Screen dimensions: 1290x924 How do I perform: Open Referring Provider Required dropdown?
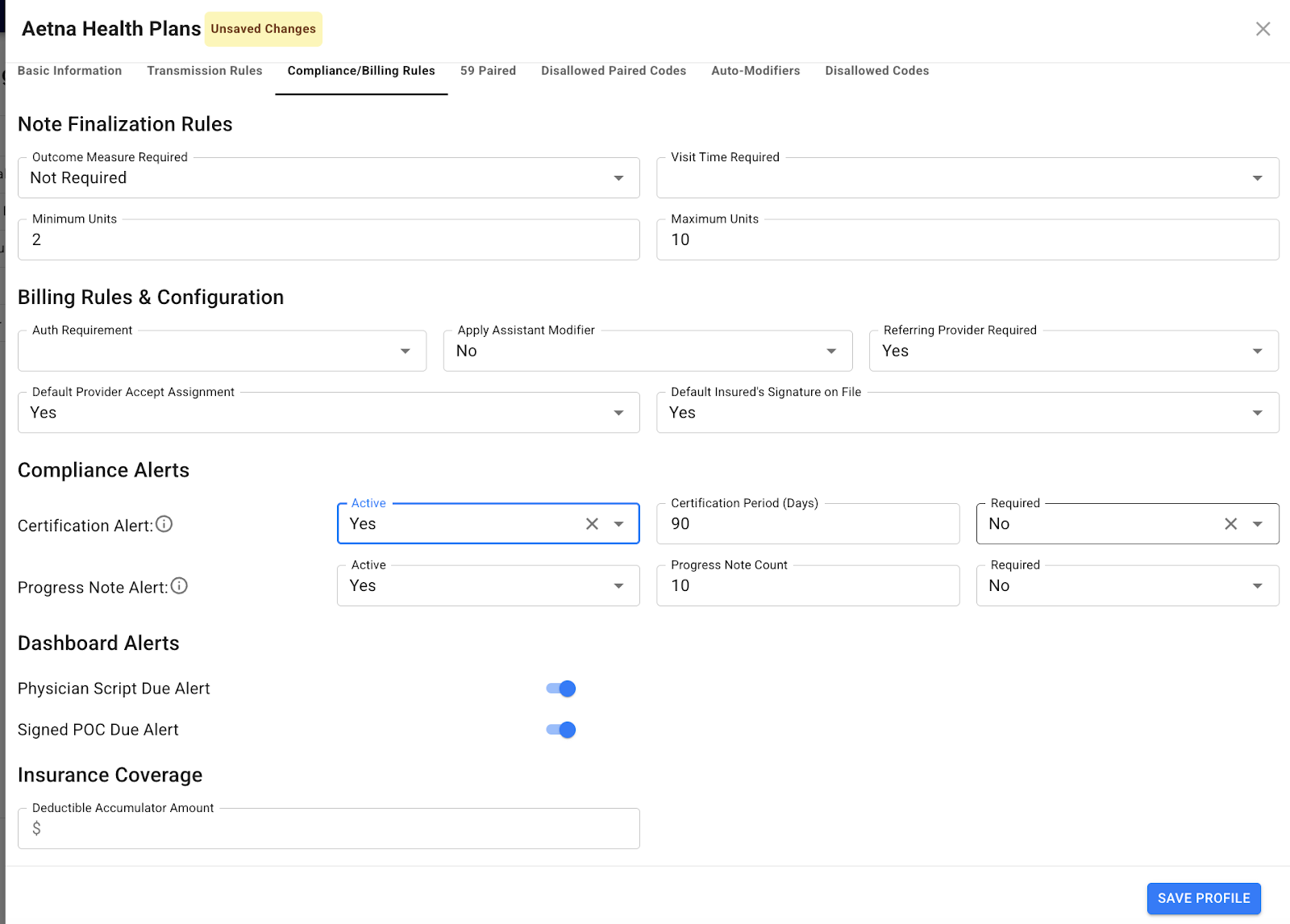1074,351
